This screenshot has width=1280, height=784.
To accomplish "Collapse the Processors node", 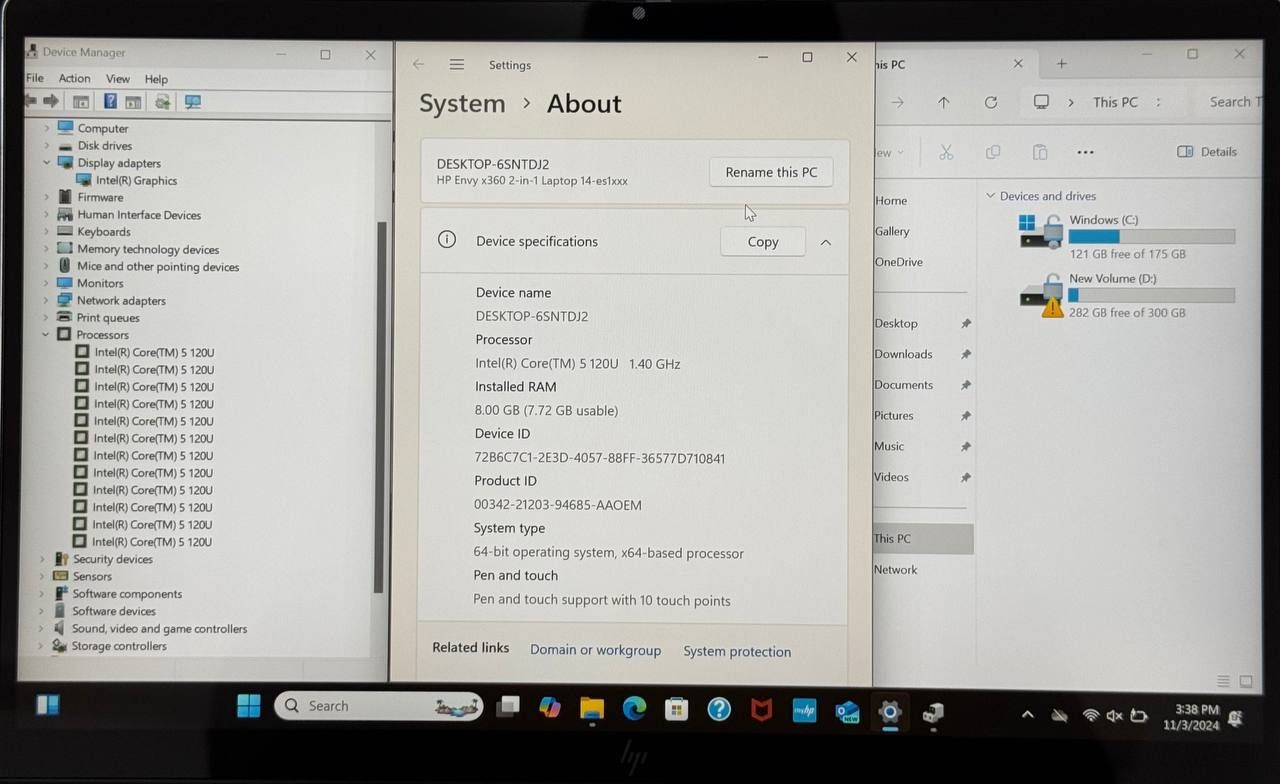I will (x=46, y=335).
